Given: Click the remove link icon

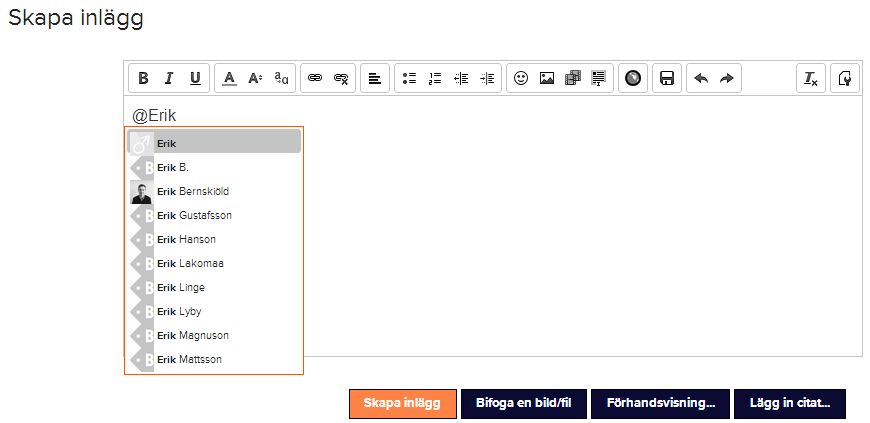Looking at the screenshot, I should tap(341, 78).
